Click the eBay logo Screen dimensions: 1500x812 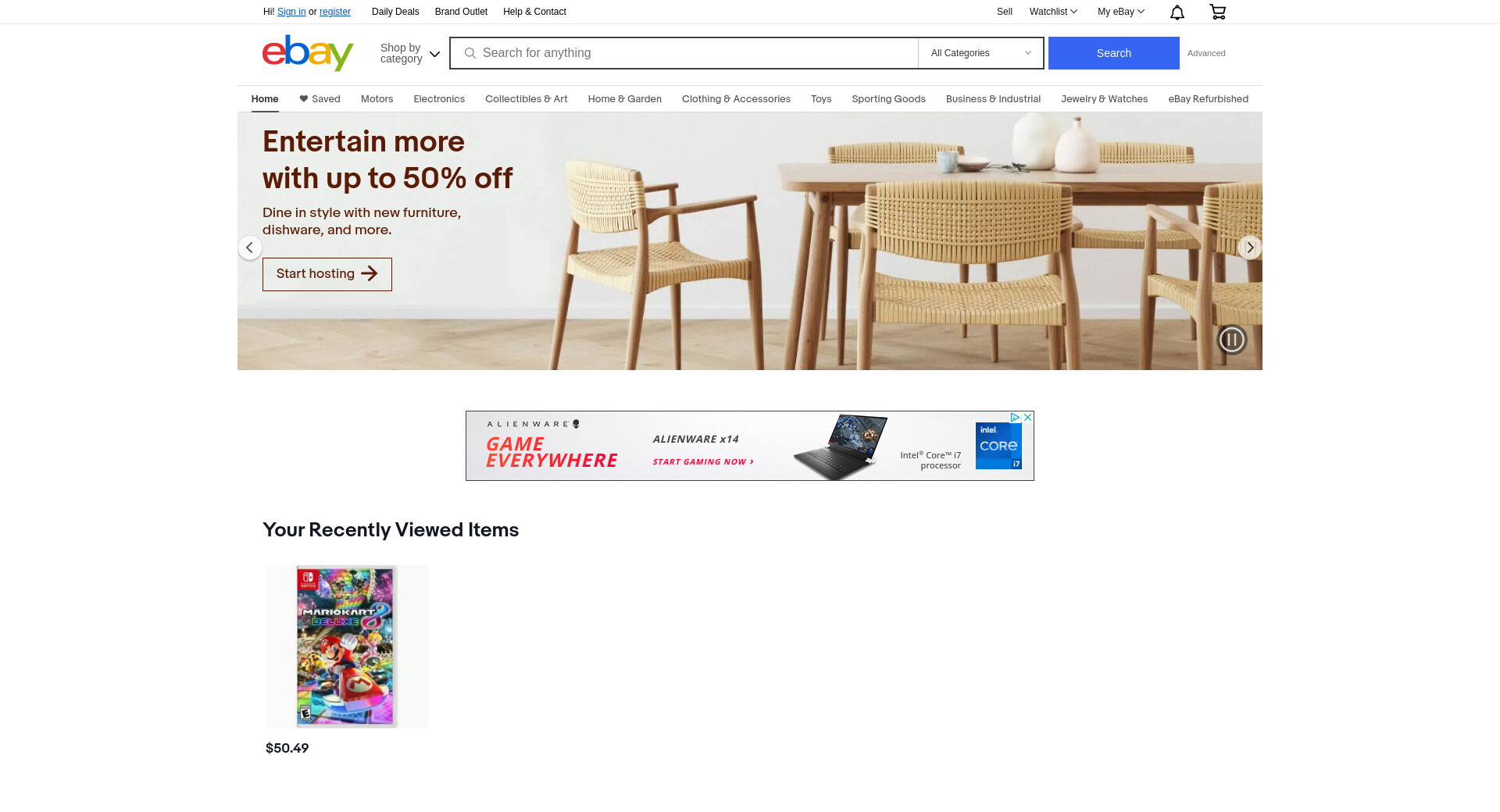click(x=308, y=53)
